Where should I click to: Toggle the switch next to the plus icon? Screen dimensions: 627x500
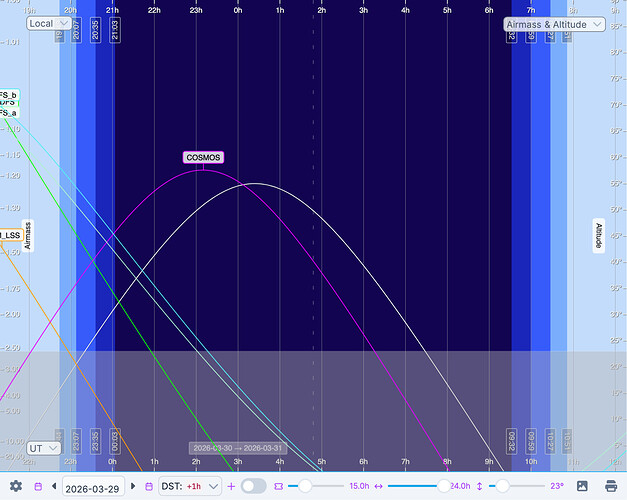254,486
